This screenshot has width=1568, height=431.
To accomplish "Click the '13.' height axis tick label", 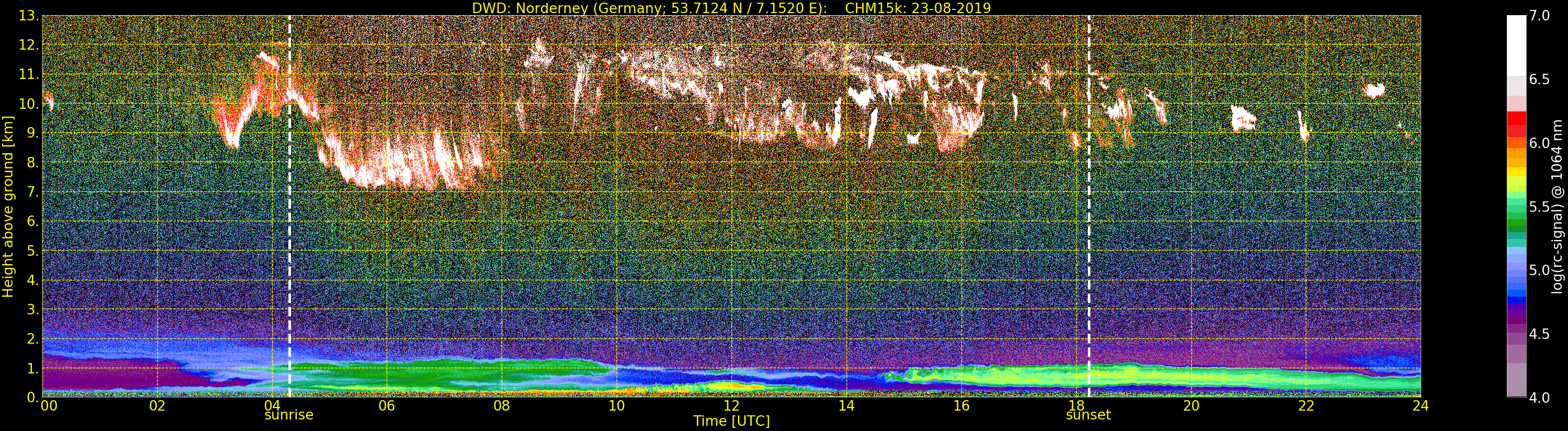I will click(29, 16).
